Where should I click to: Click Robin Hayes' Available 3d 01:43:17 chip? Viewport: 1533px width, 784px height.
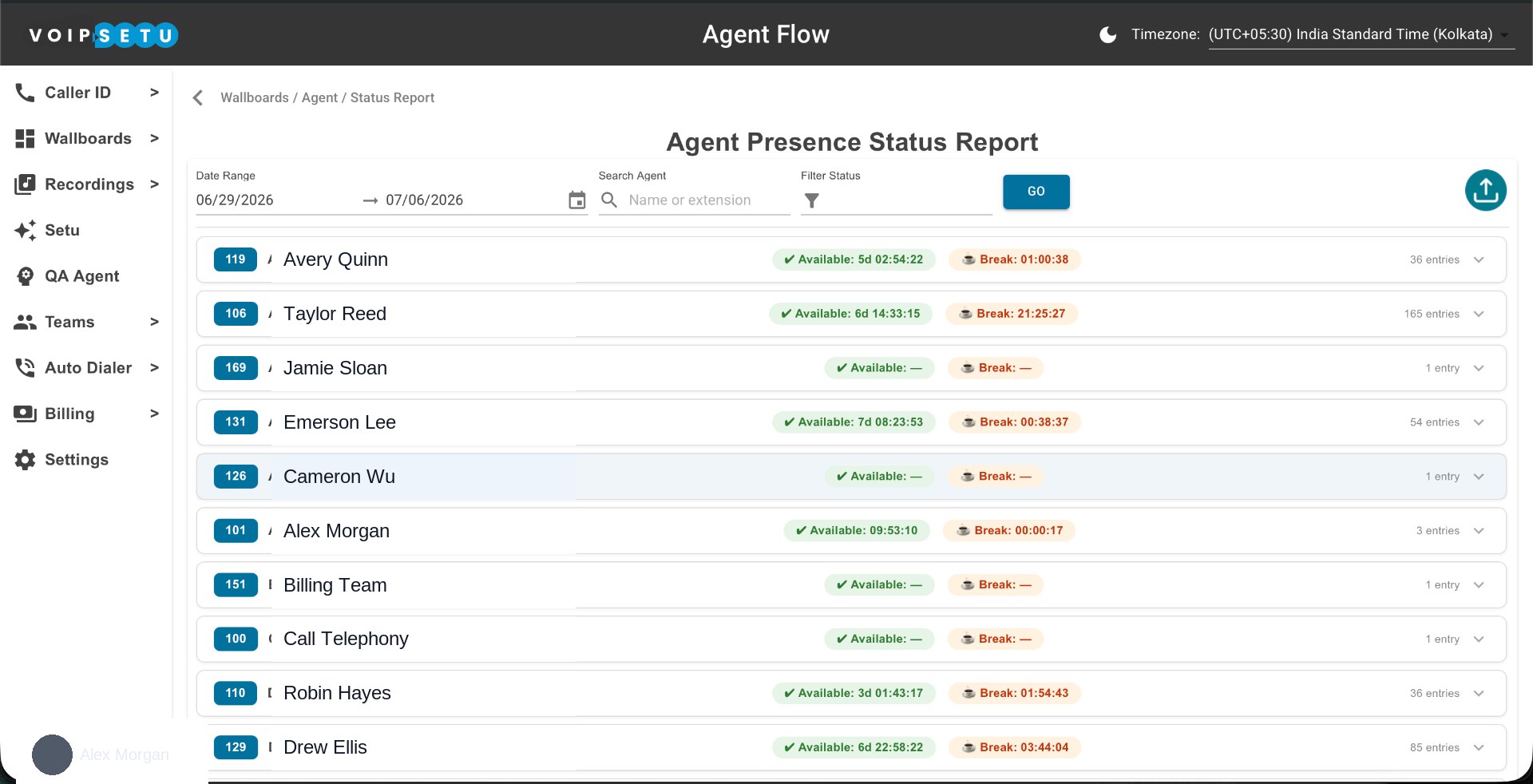853,694
